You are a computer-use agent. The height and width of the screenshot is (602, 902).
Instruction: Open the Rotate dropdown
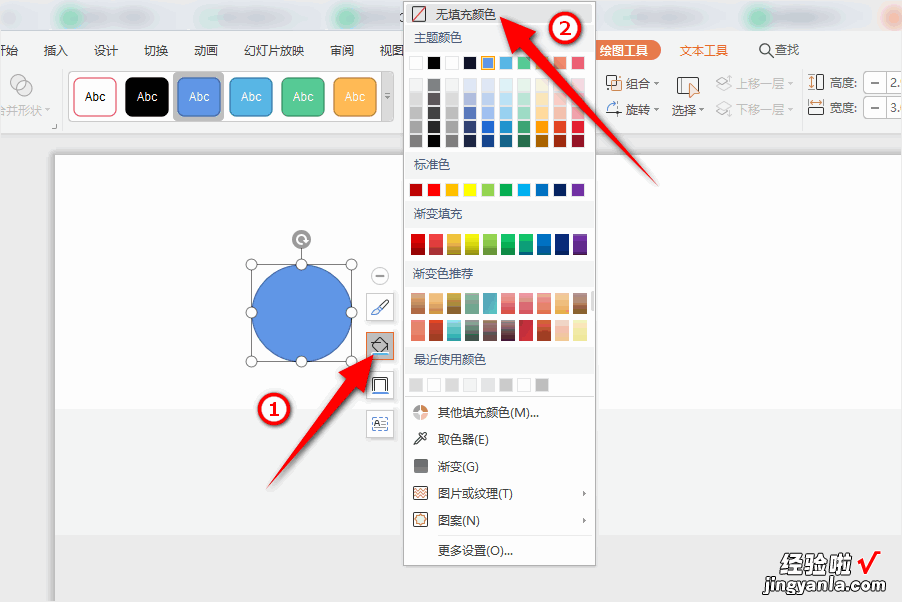[x=632, y=109]
